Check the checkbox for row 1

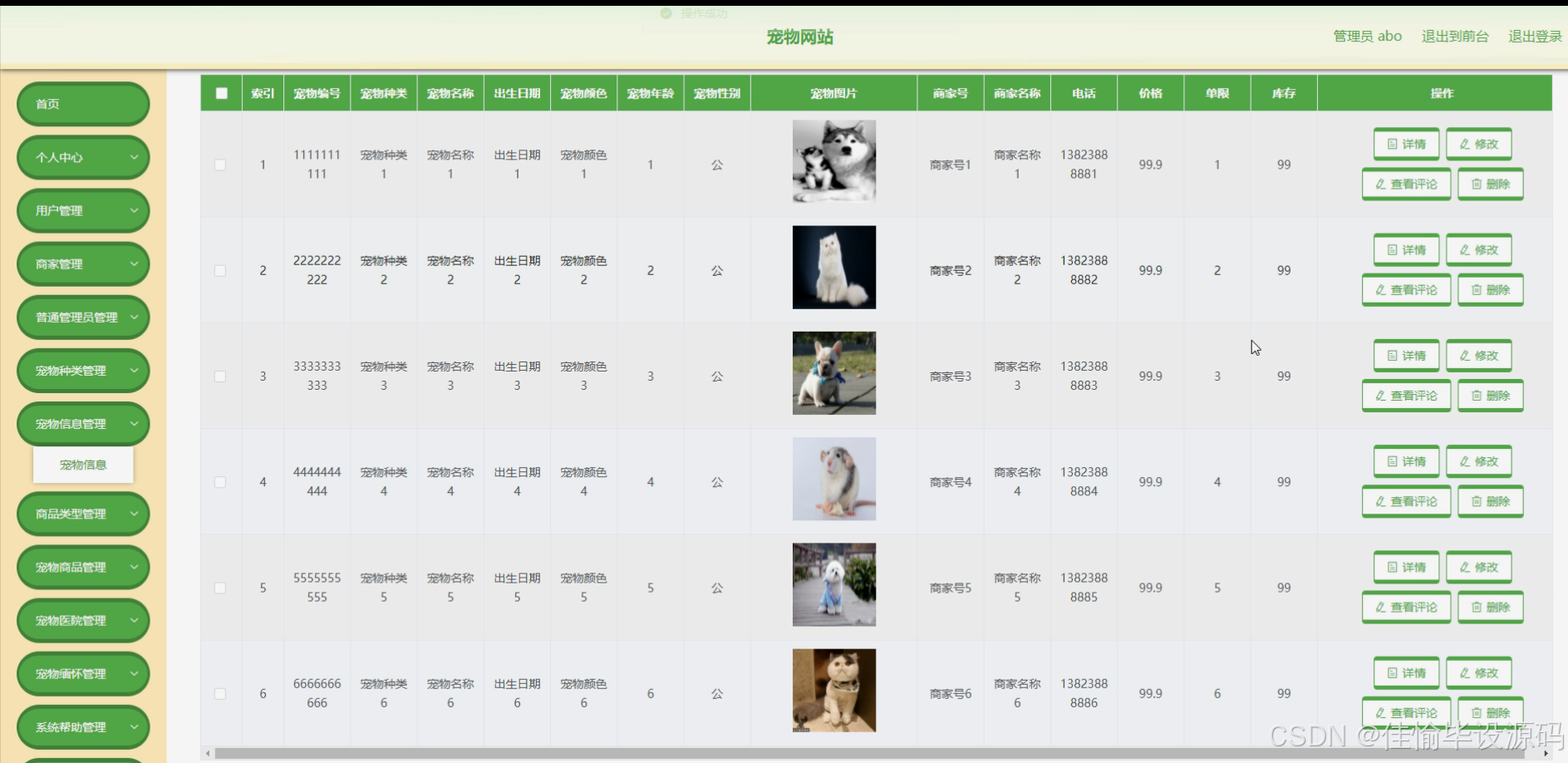point(220,165)
